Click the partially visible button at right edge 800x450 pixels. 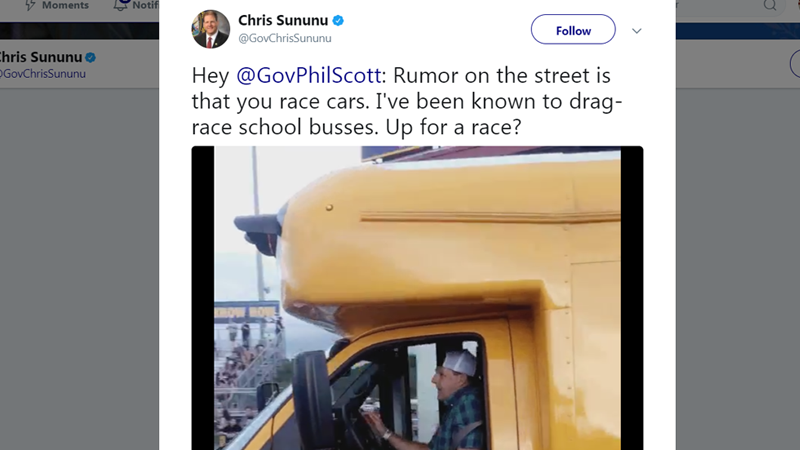[795, 64]
